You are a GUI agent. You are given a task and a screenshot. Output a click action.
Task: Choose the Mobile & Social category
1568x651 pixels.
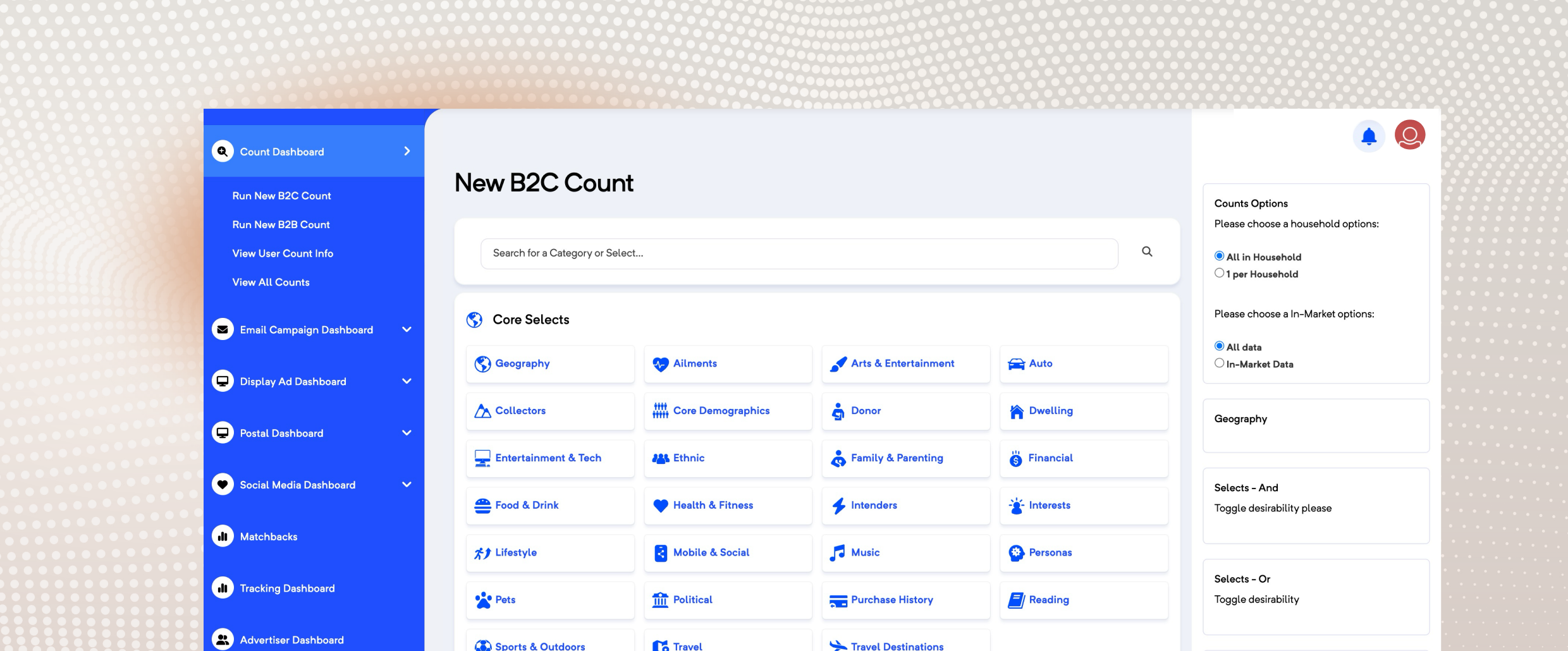coord(728,553)
